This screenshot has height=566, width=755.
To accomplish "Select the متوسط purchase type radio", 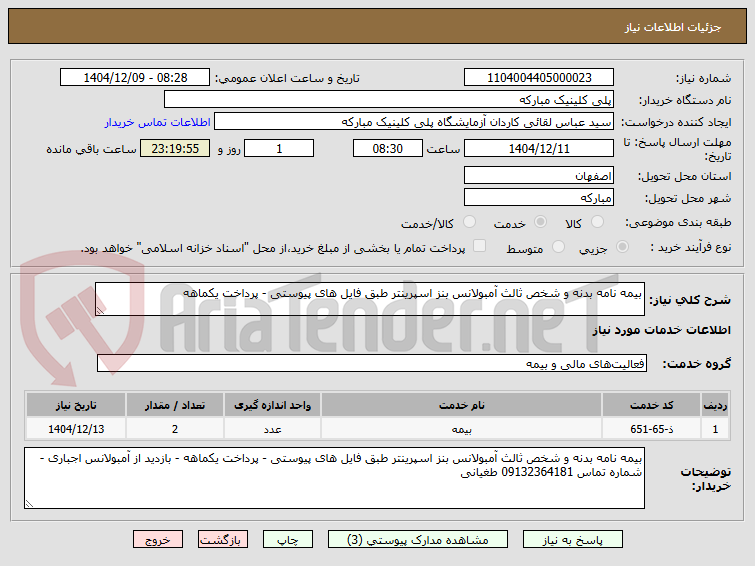I will (x=558, y=247).
